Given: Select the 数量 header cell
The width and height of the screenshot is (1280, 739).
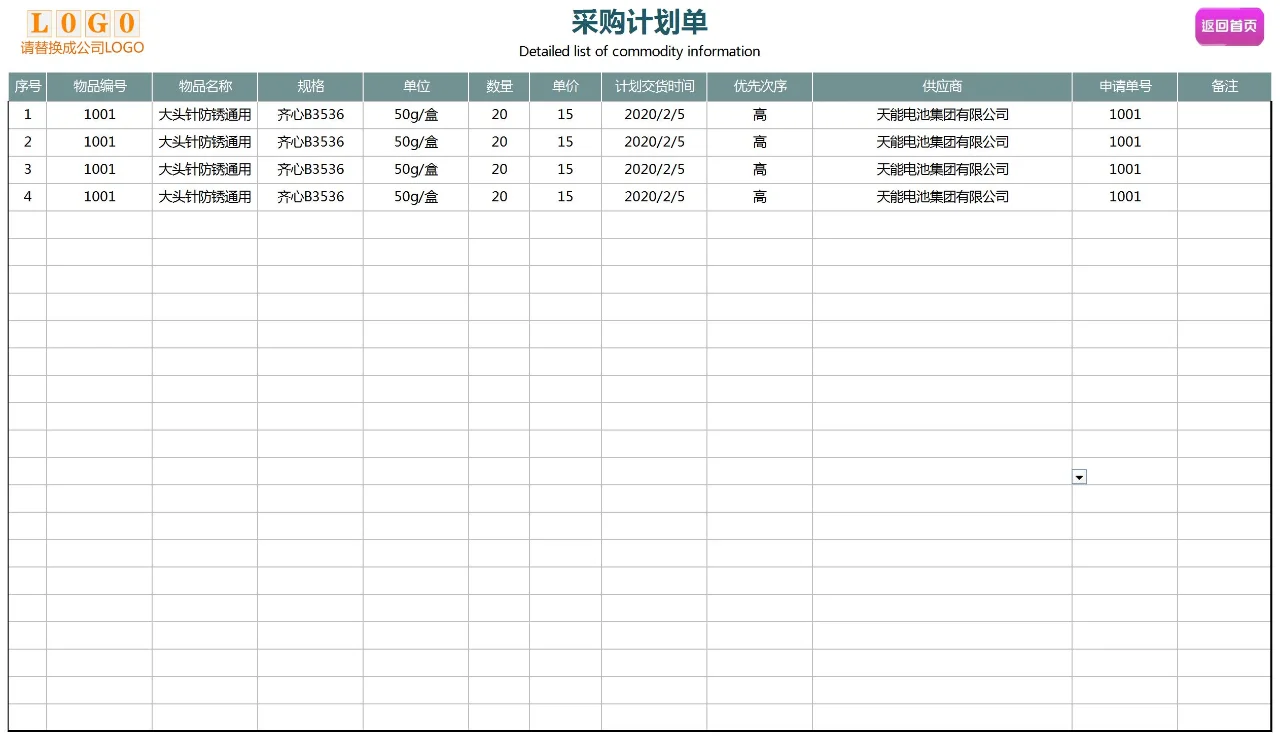Looking at the screenshot, I should [498, 87].
